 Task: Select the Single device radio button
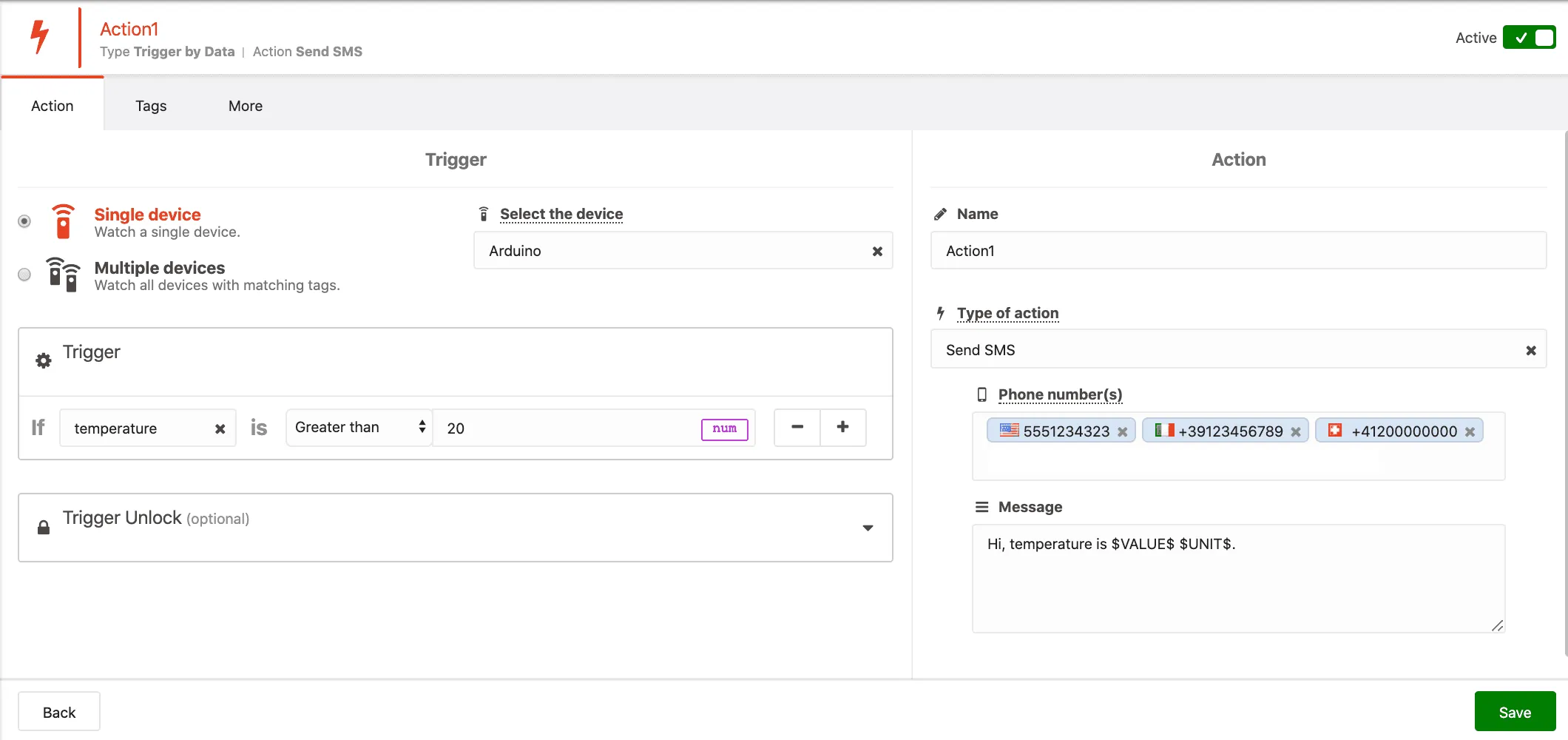click(24, 221)
